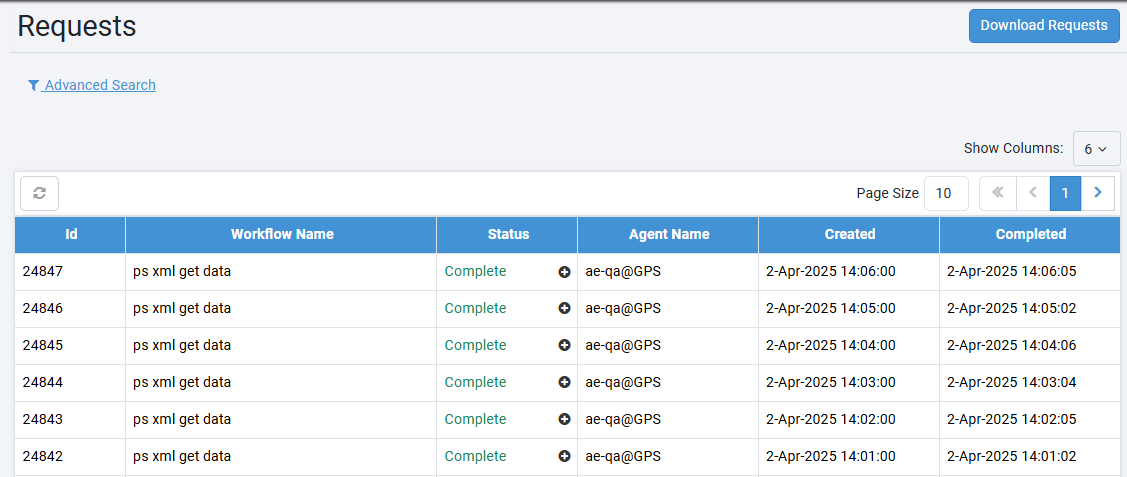Jump to first page double-arrow
The width and height of the screenshot is (1127, 477).
pyautogui.click(x=998, y=193)
